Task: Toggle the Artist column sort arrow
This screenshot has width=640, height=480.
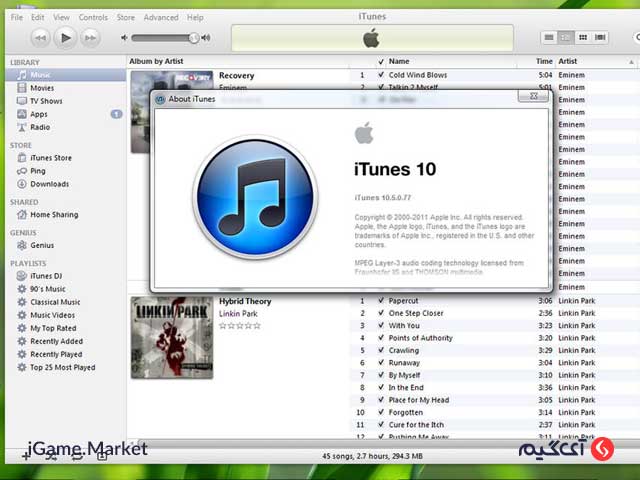Action: pos(631,62)
